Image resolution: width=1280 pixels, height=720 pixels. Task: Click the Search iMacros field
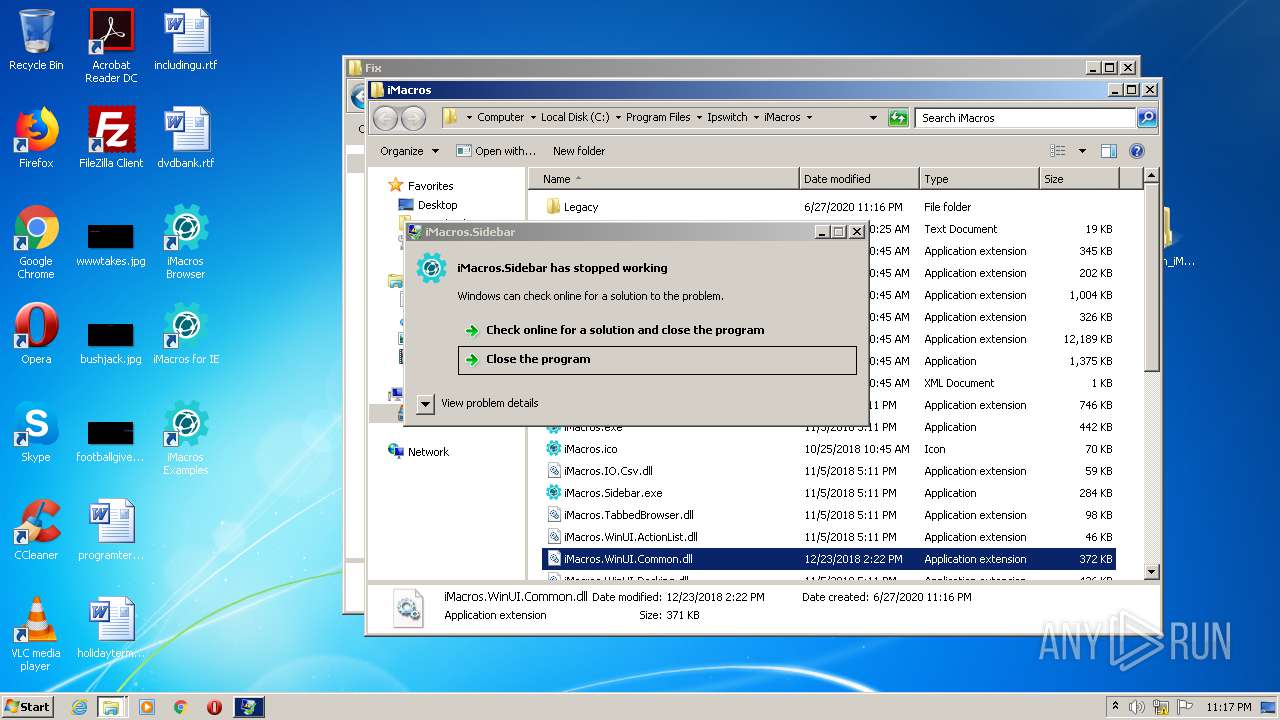[1025, 117]
